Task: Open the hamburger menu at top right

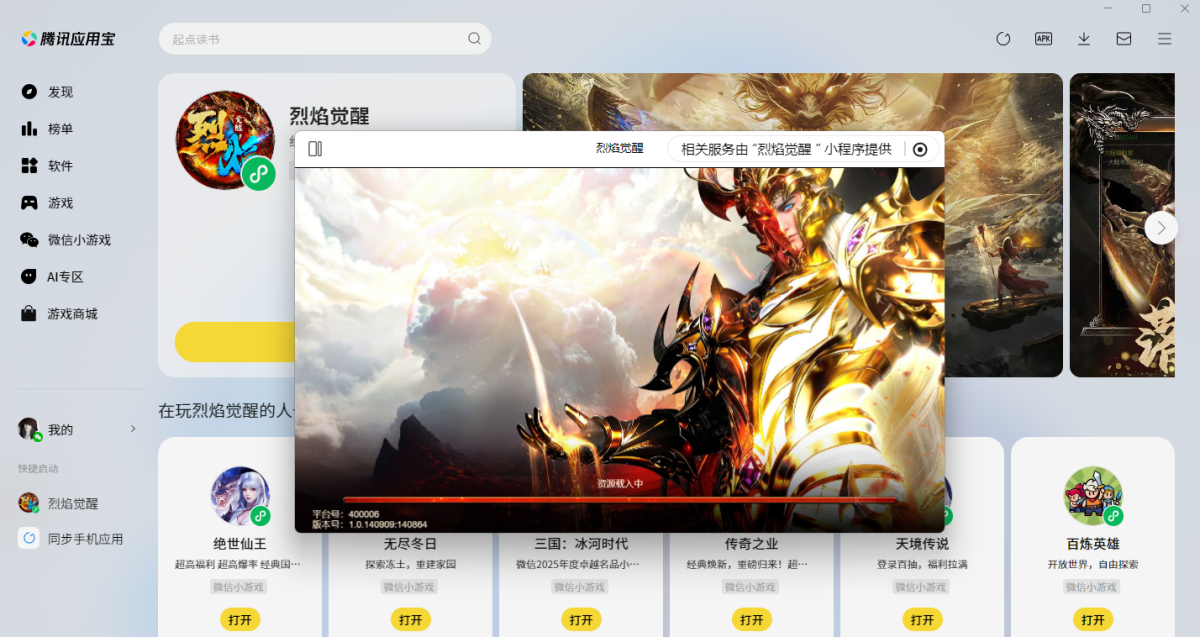Action: pos(1162,38)
